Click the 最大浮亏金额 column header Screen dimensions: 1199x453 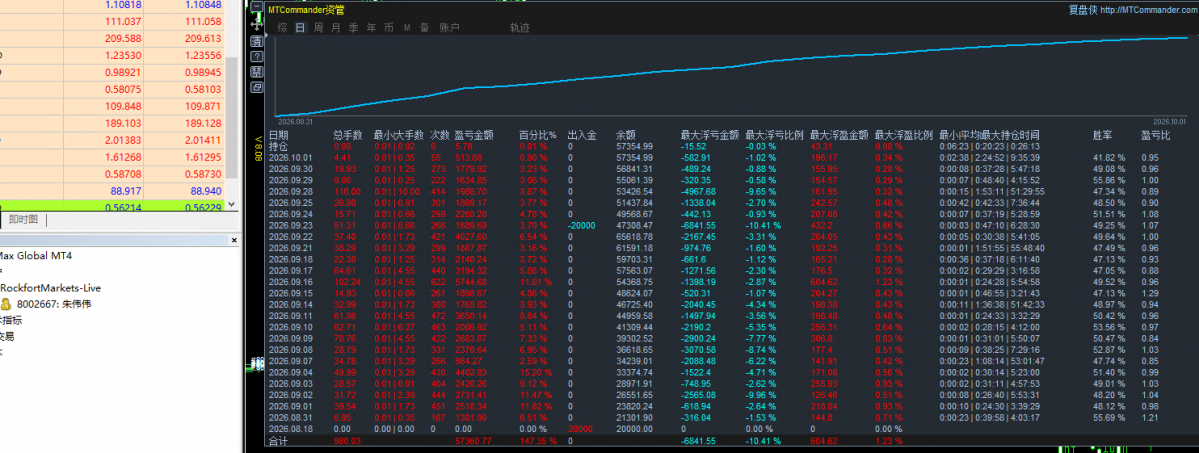[x=710, y=135]
